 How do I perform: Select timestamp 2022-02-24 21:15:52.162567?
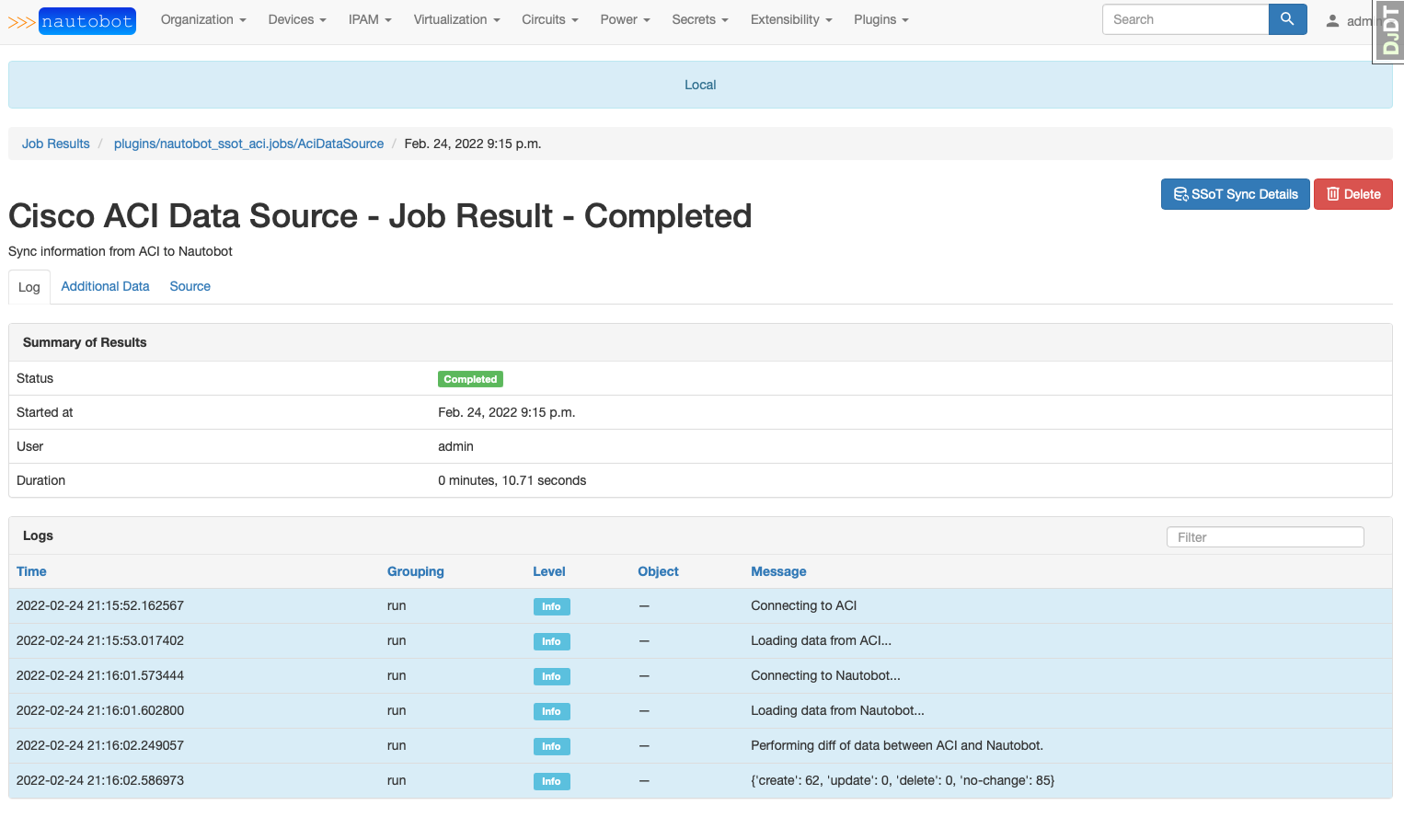[100, 605]
